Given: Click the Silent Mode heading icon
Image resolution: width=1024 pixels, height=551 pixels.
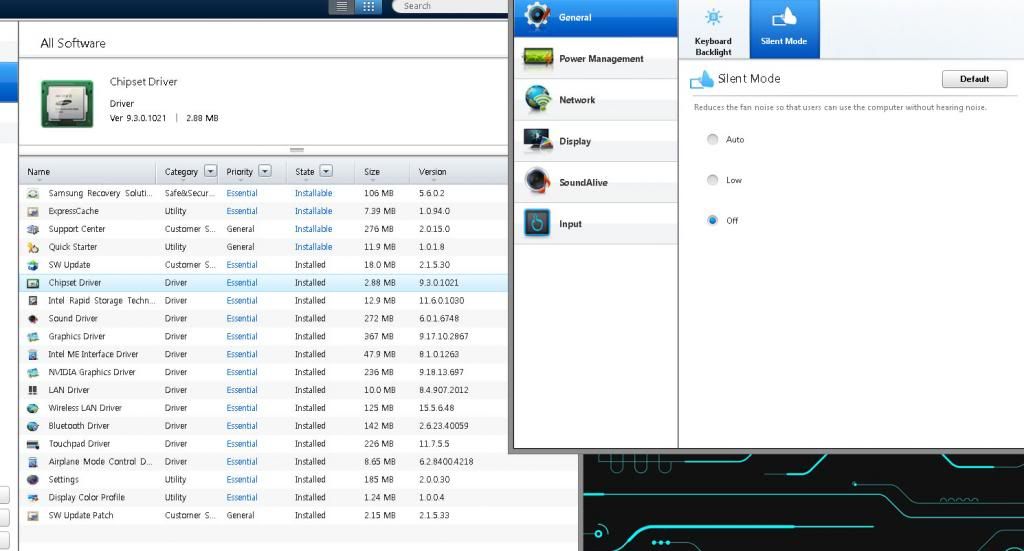Looking at the screenshot, I should (x=702, y=79).
